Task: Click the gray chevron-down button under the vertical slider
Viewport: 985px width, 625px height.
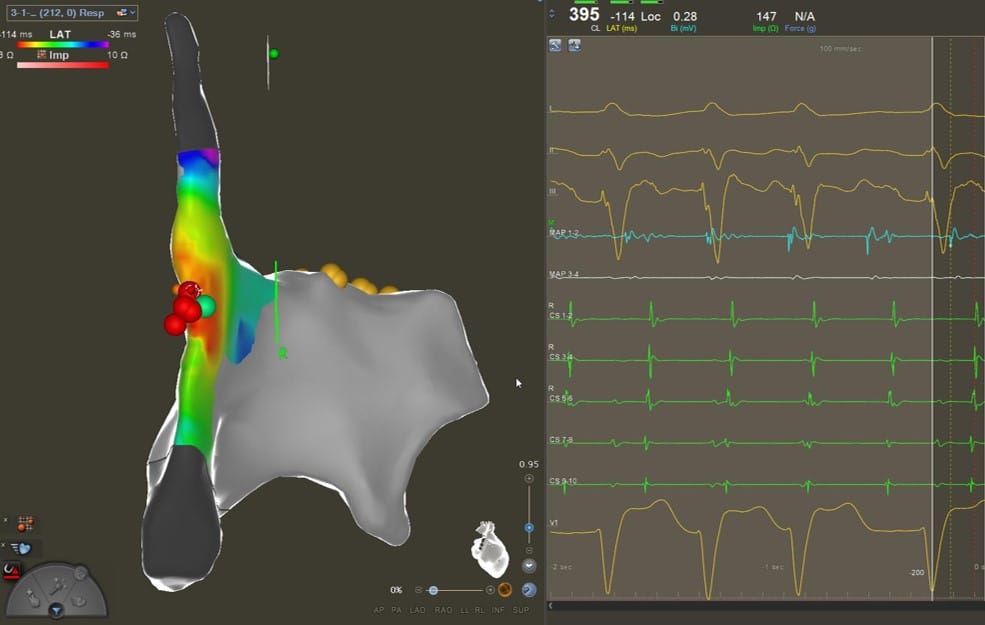Action: point(529,566)
